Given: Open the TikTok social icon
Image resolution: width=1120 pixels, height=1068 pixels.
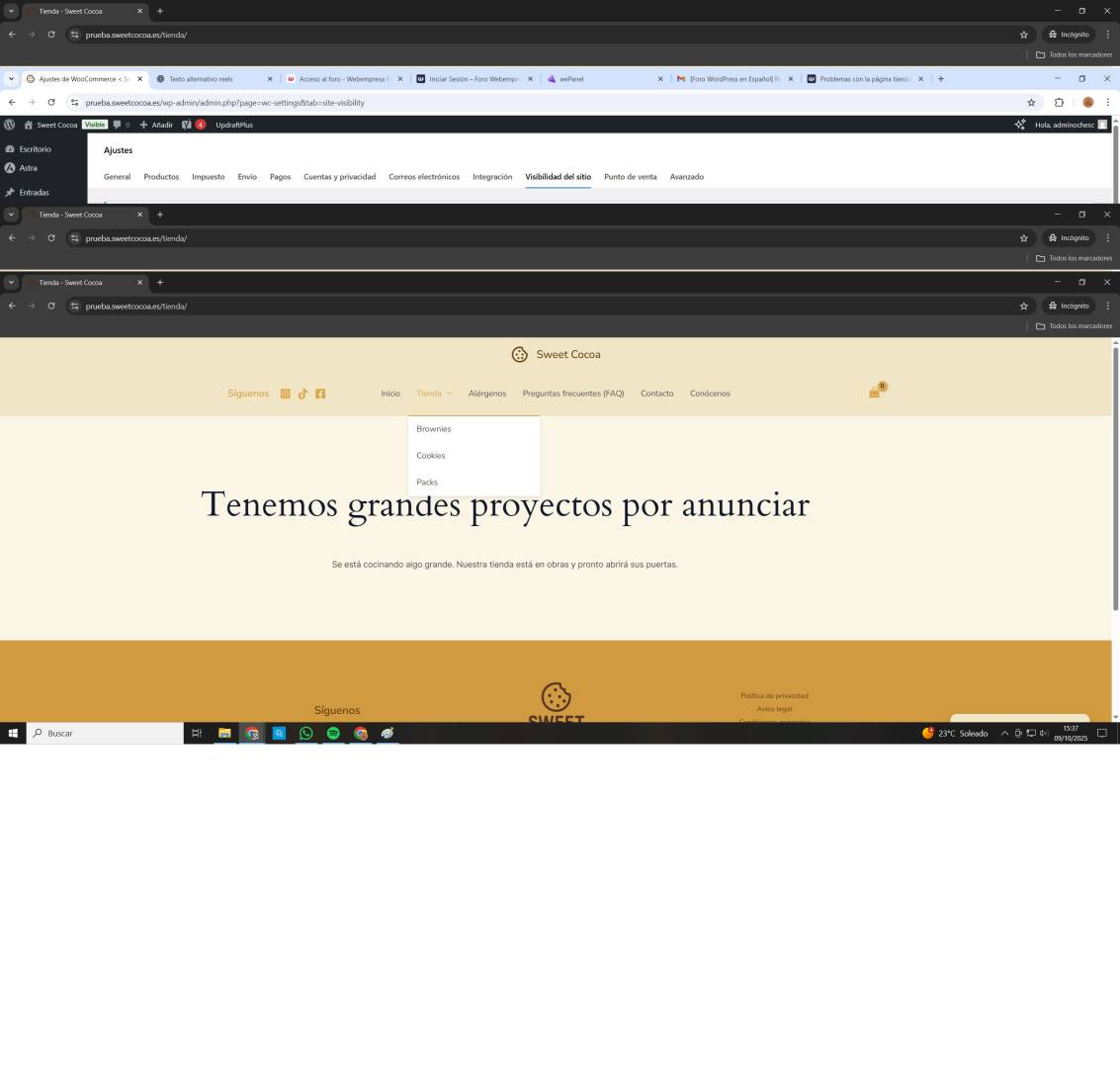Looking at the screenshot, I should click(x=302, y=394).
